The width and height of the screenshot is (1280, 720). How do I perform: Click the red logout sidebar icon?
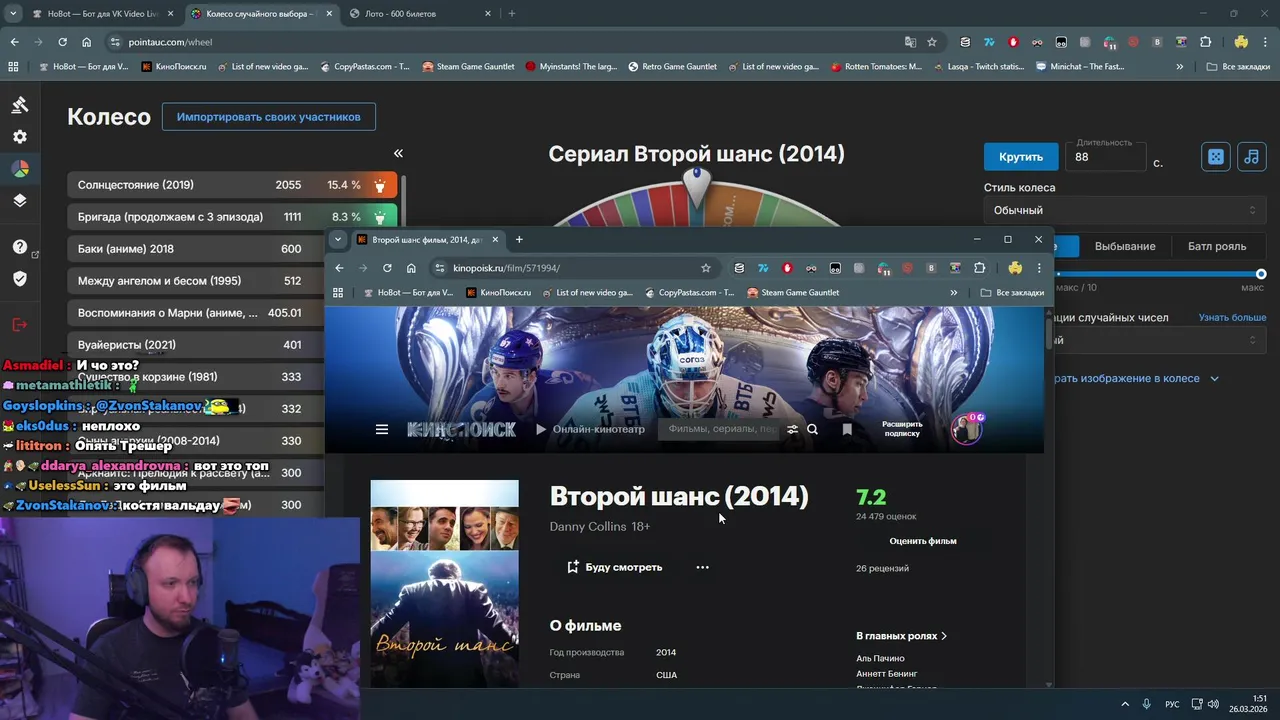(20, 324)
